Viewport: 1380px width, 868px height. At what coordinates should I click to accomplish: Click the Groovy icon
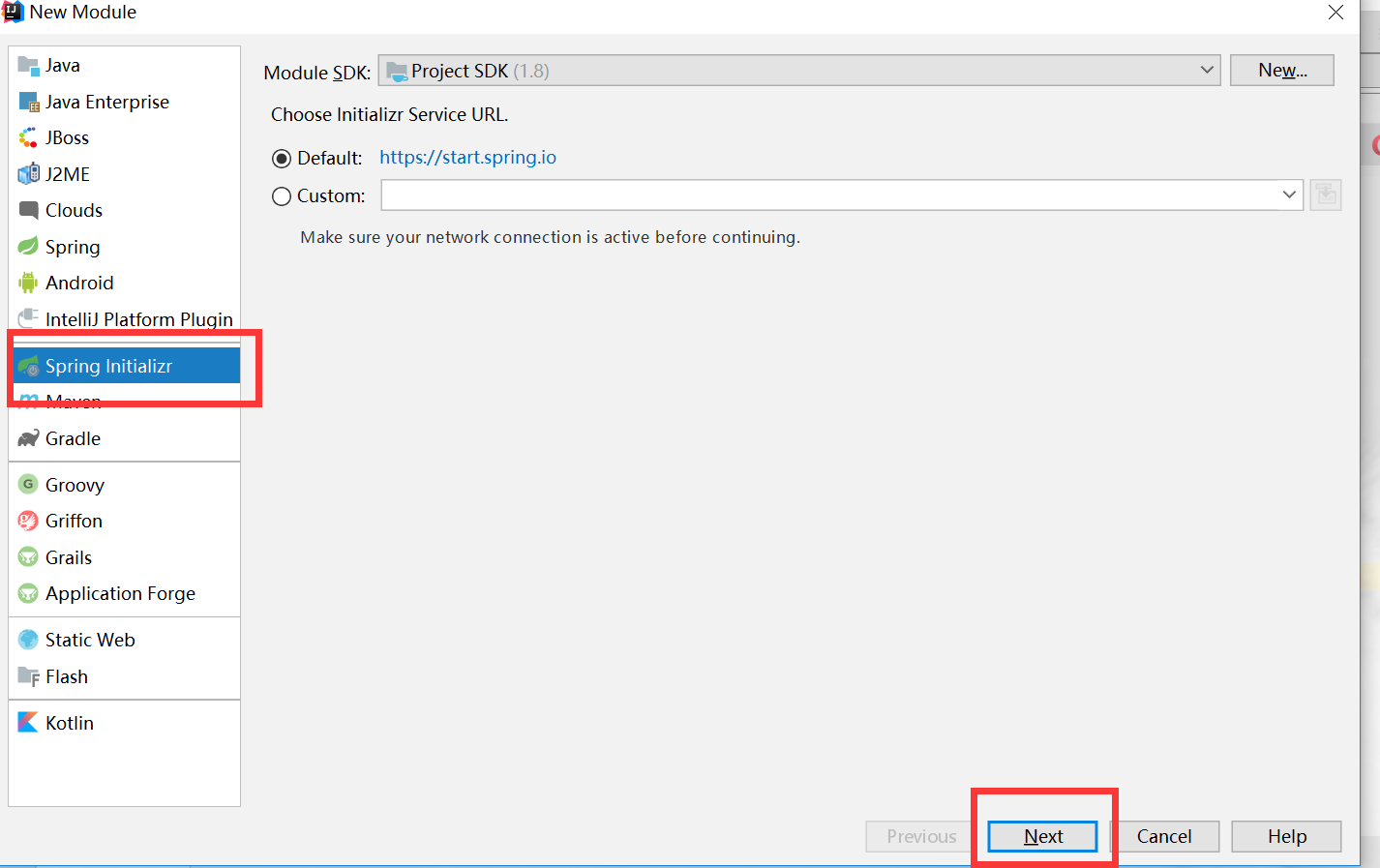[x=28, y=484]
